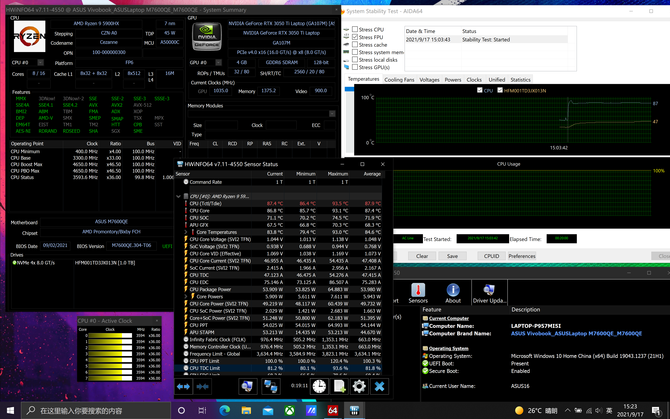Toggle the CPU graph line checkbox
The image size is (670, 419).
click(479, 90)
